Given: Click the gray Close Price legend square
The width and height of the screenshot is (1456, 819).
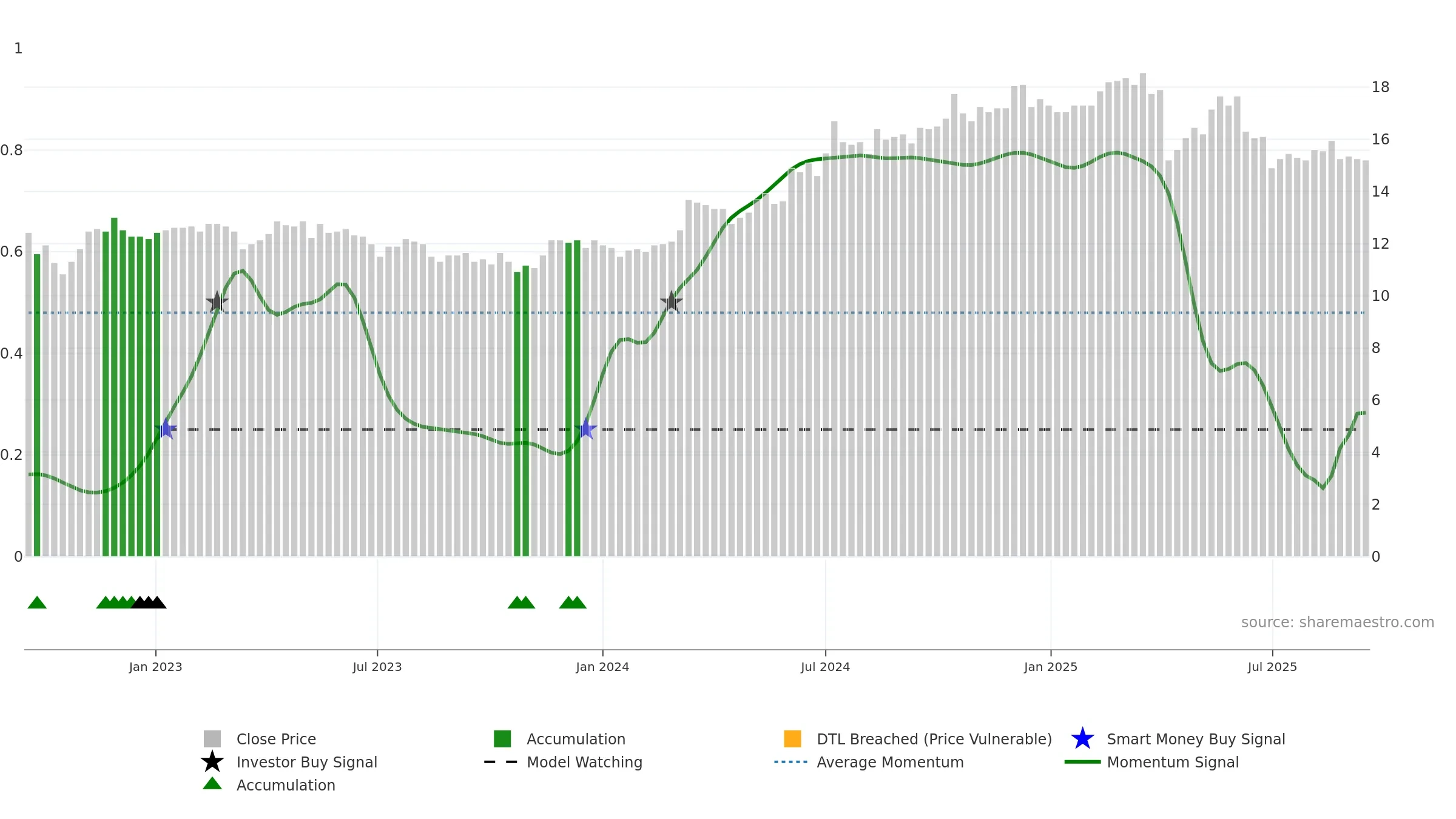Looking at the screenshot, I should point(212,739).
